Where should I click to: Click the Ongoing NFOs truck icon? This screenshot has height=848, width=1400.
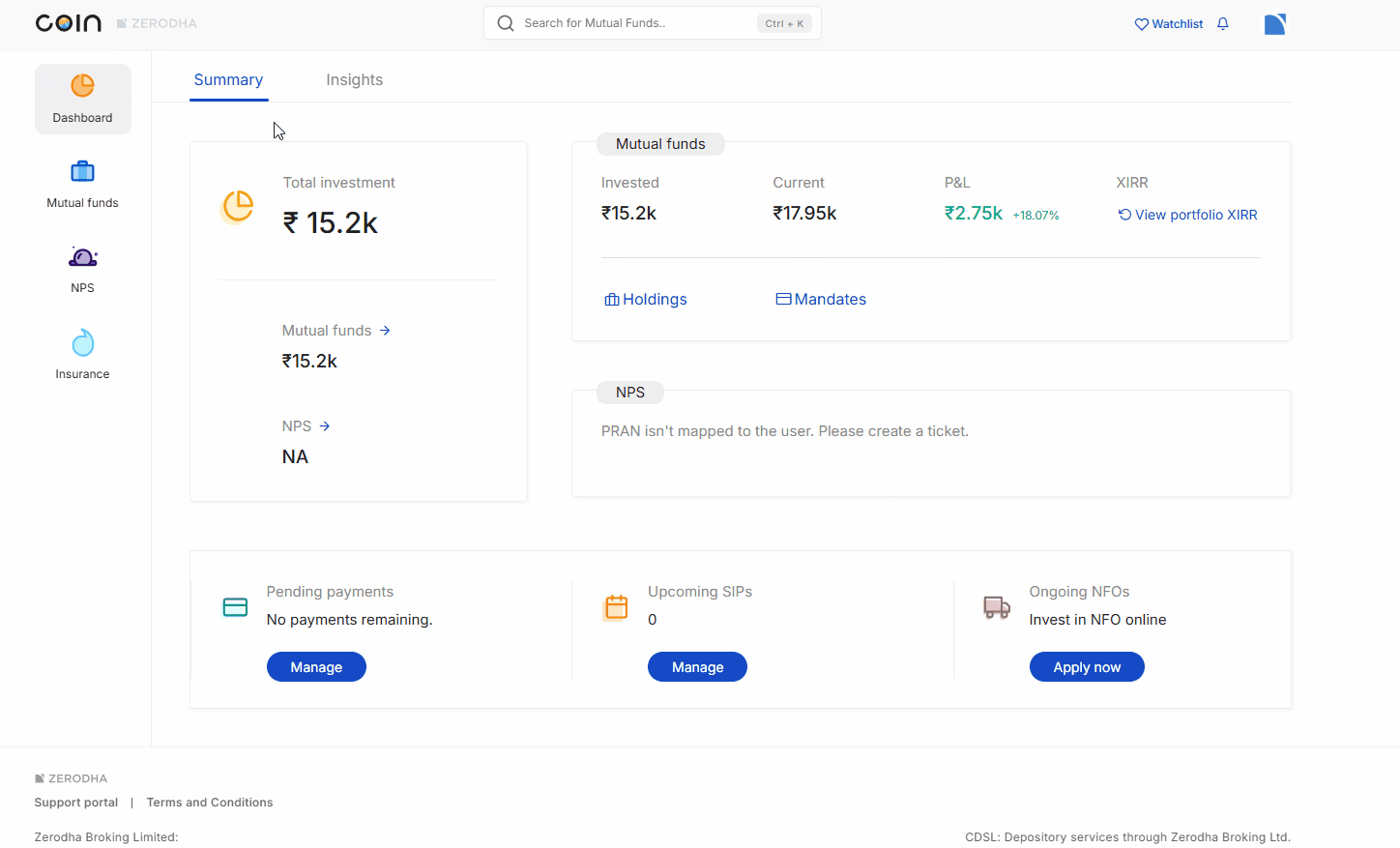tap(996, 607)
